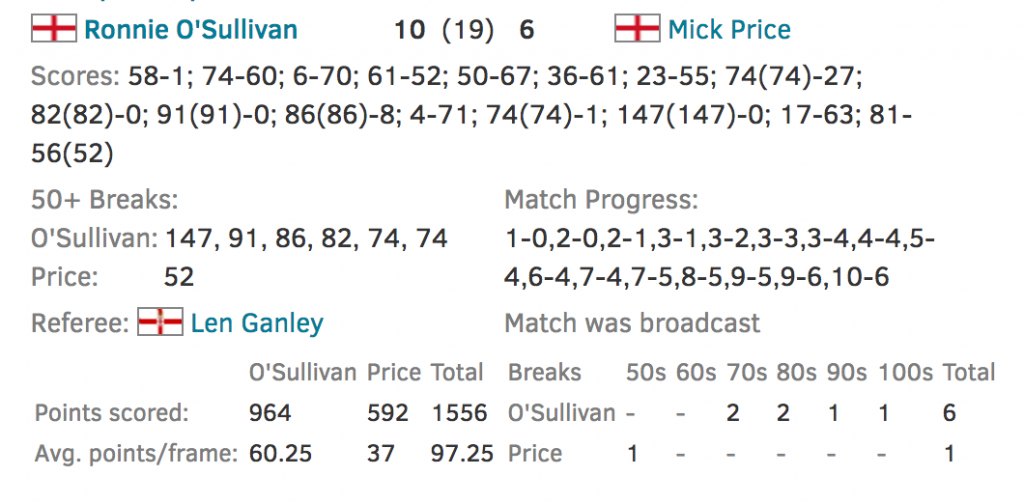Viewport: 1024px width, 504px height.
Task: Click the England flag beside Ronnie O'Sullivan
Action: (53, 28)
